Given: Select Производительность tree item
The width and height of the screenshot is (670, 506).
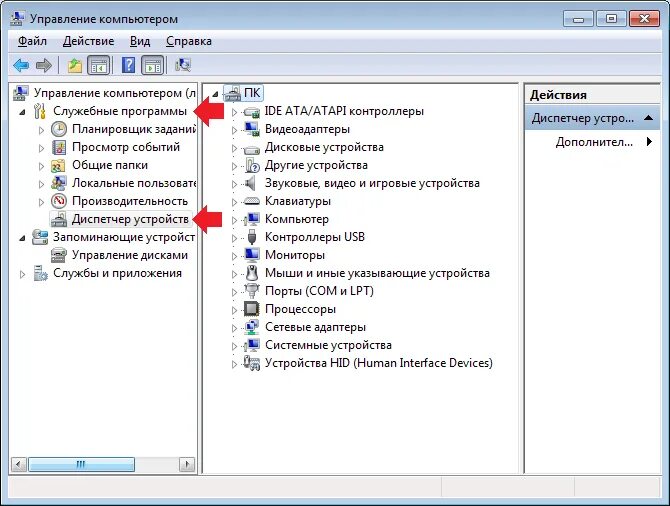Looking at the screenshot, I should coord(130,201).
